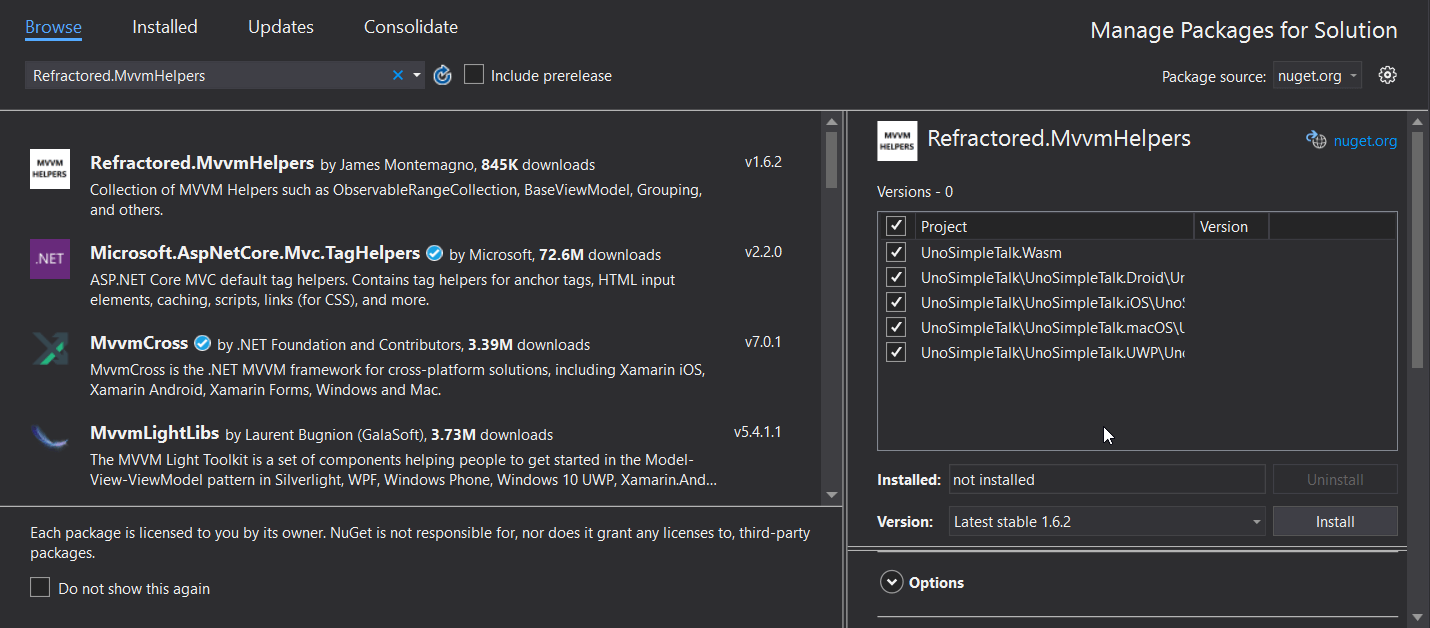Click the UnoSimpleTalk.UWP project row text
Image resolution: width=1430 pixels, height=628 pixels.
pos(1052,352)
